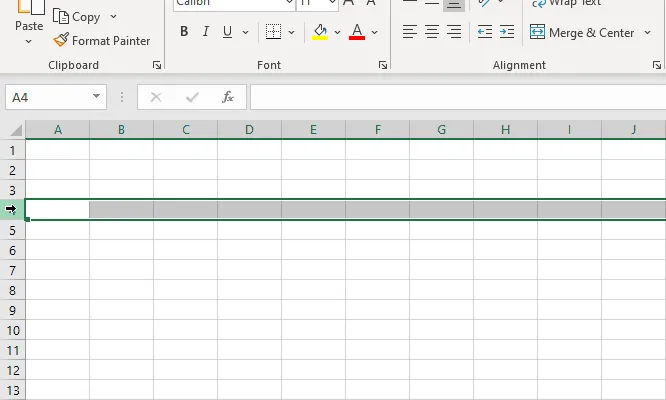The width and height of the screenshot is (666, 400).
Task: Toggle Wrap Text
Action: coord(567,3)
